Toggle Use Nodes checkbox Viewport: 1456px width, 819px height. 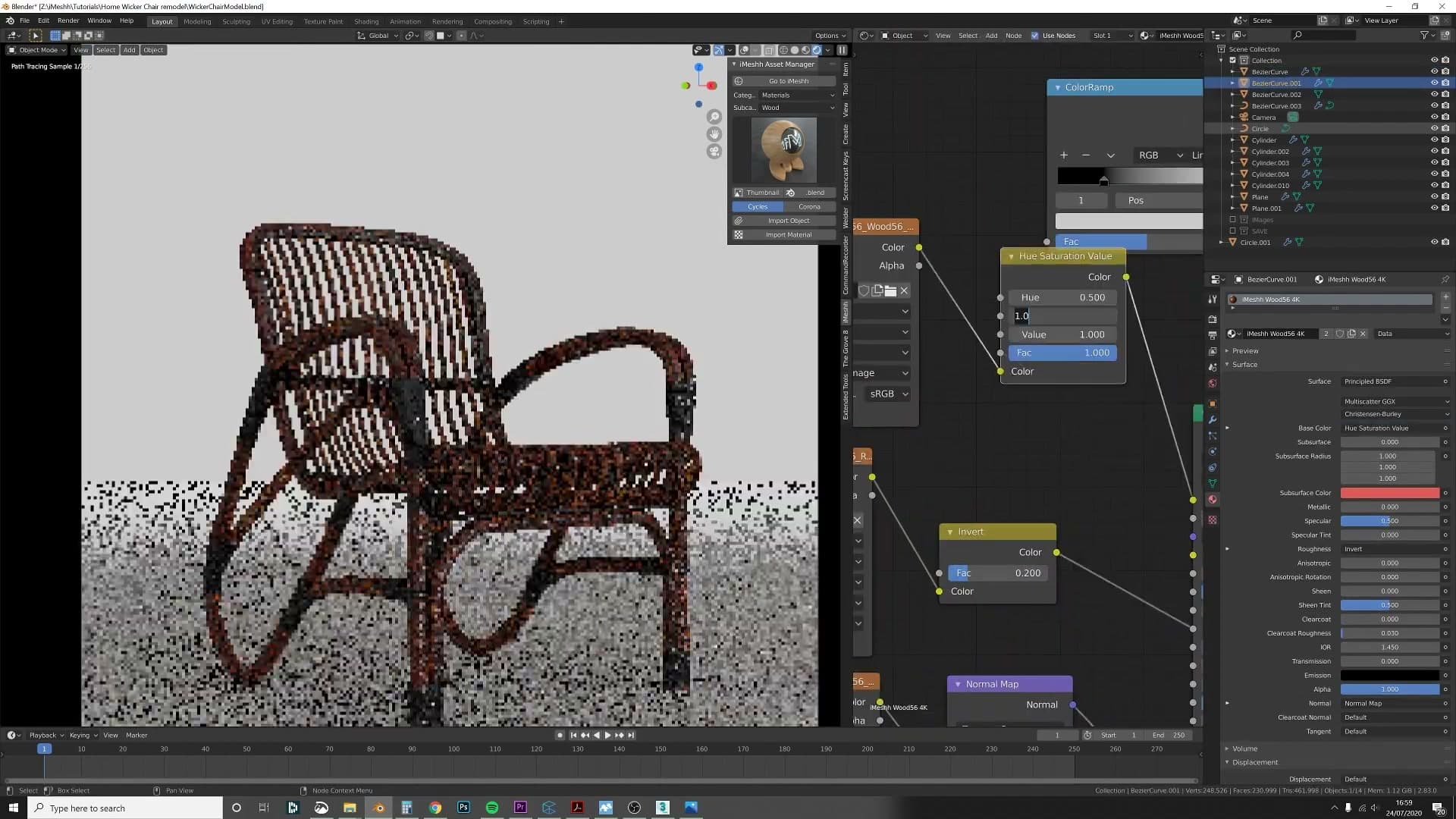1034,36
